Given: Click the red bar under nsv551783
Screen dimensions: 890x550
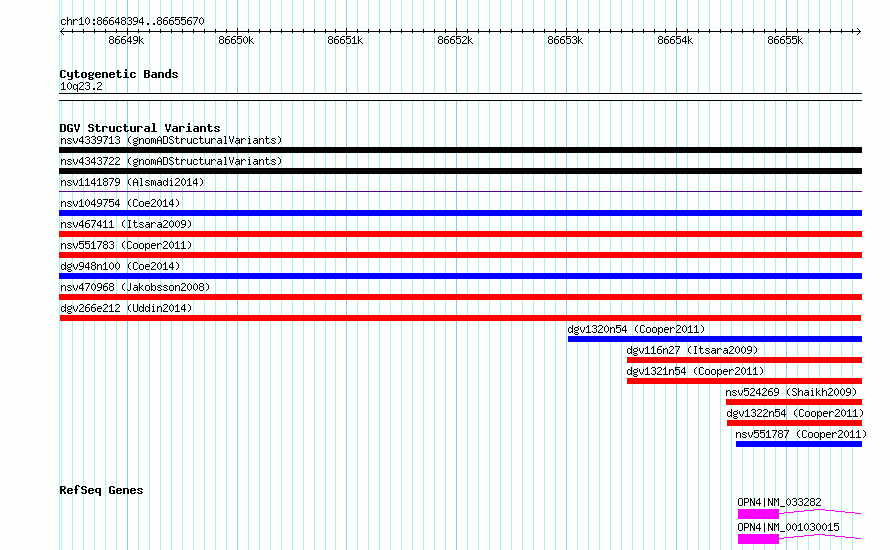Looking at the screenshot, I should coord(460,255).
